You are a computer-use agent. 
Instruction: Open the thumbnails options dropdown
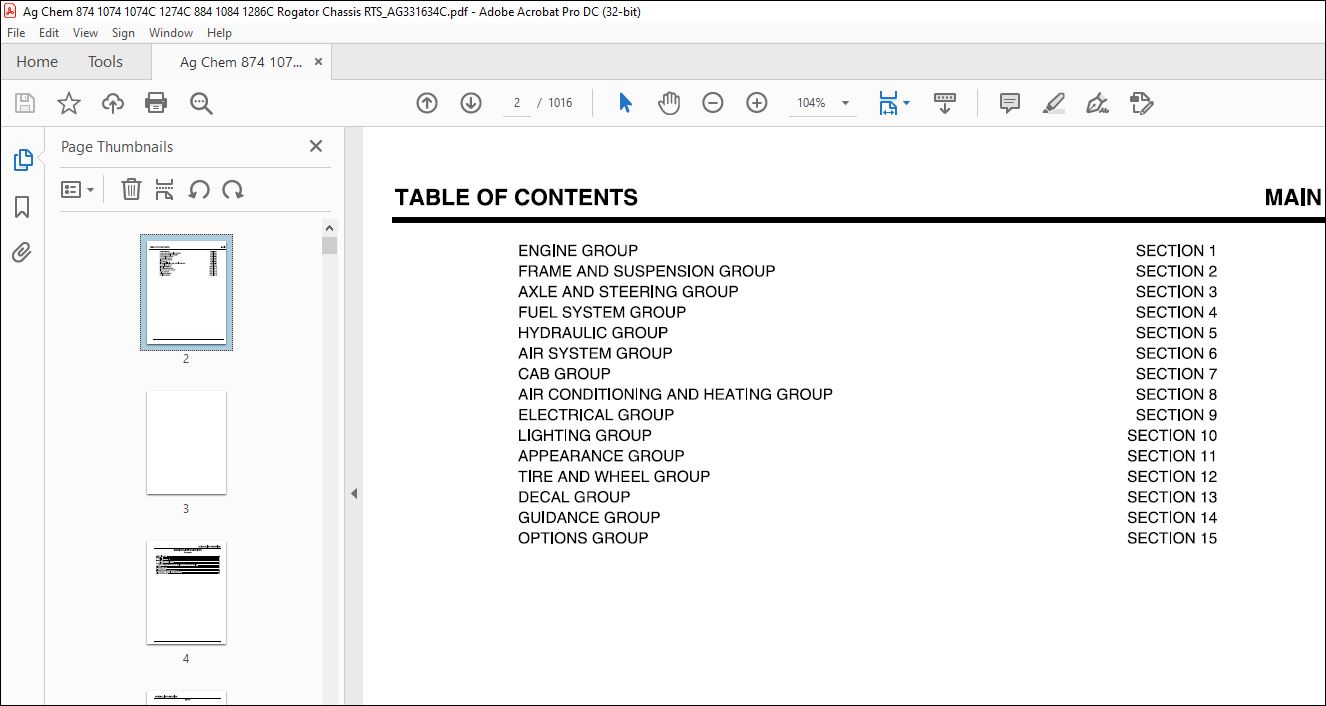[x=77, y=189]
